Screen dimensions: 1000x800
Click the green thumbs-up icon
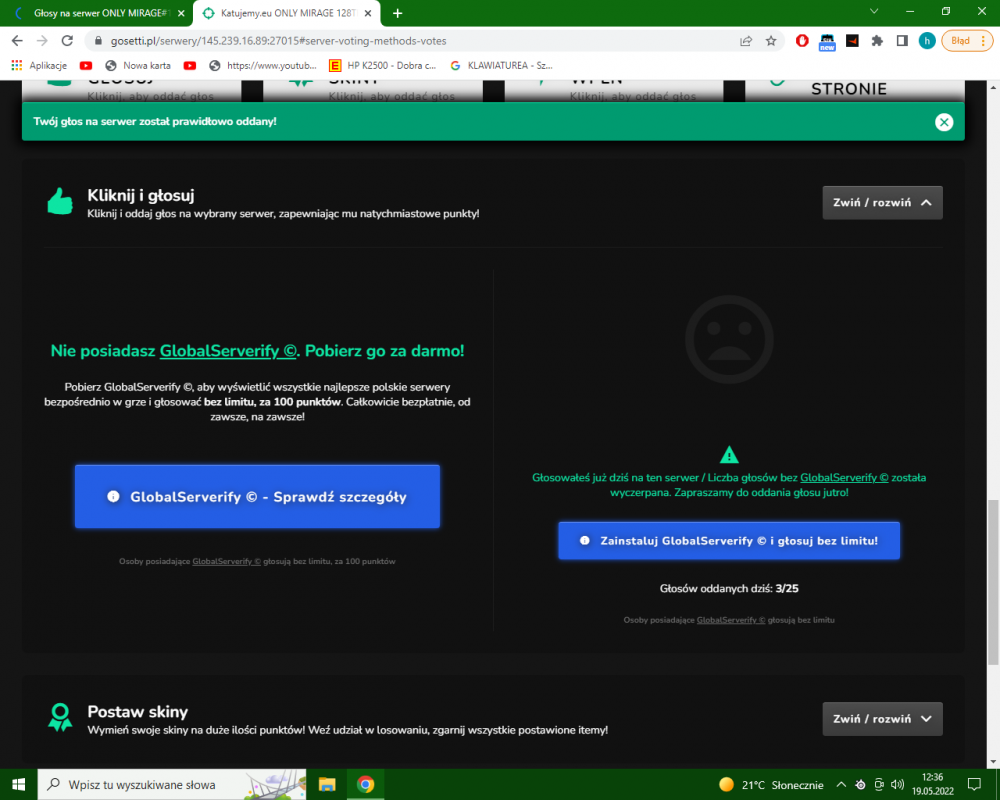pyautogui.click(x=60, y=201)
